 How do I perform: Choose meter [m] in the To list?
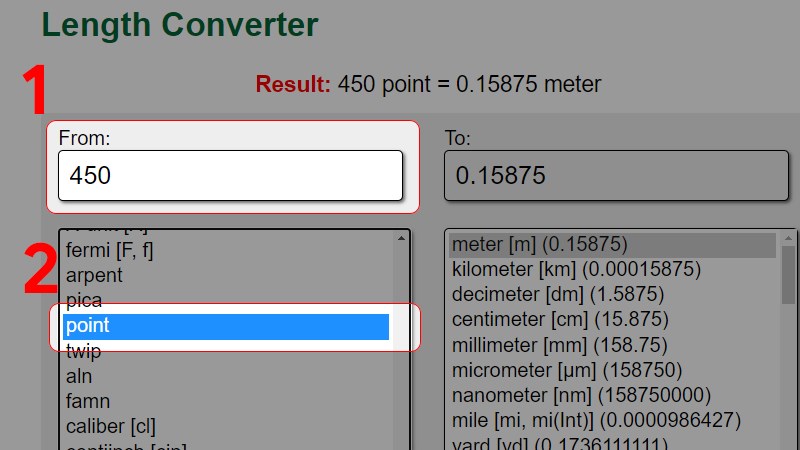(612, 244)
